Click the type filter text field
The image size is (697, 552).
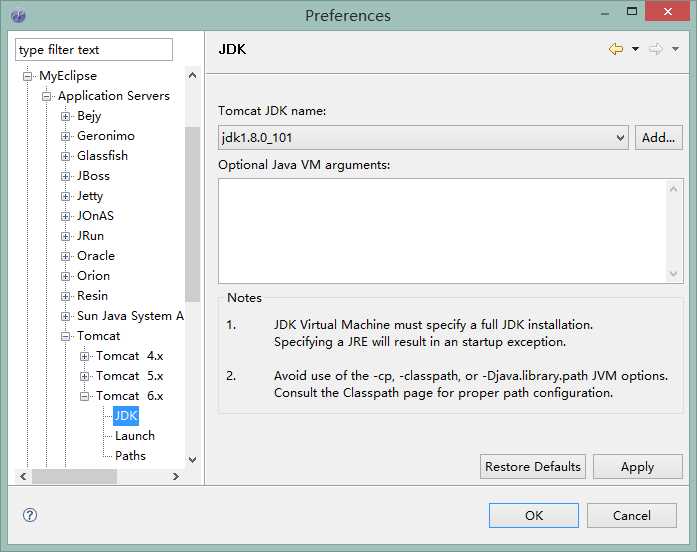pos(94,49)
